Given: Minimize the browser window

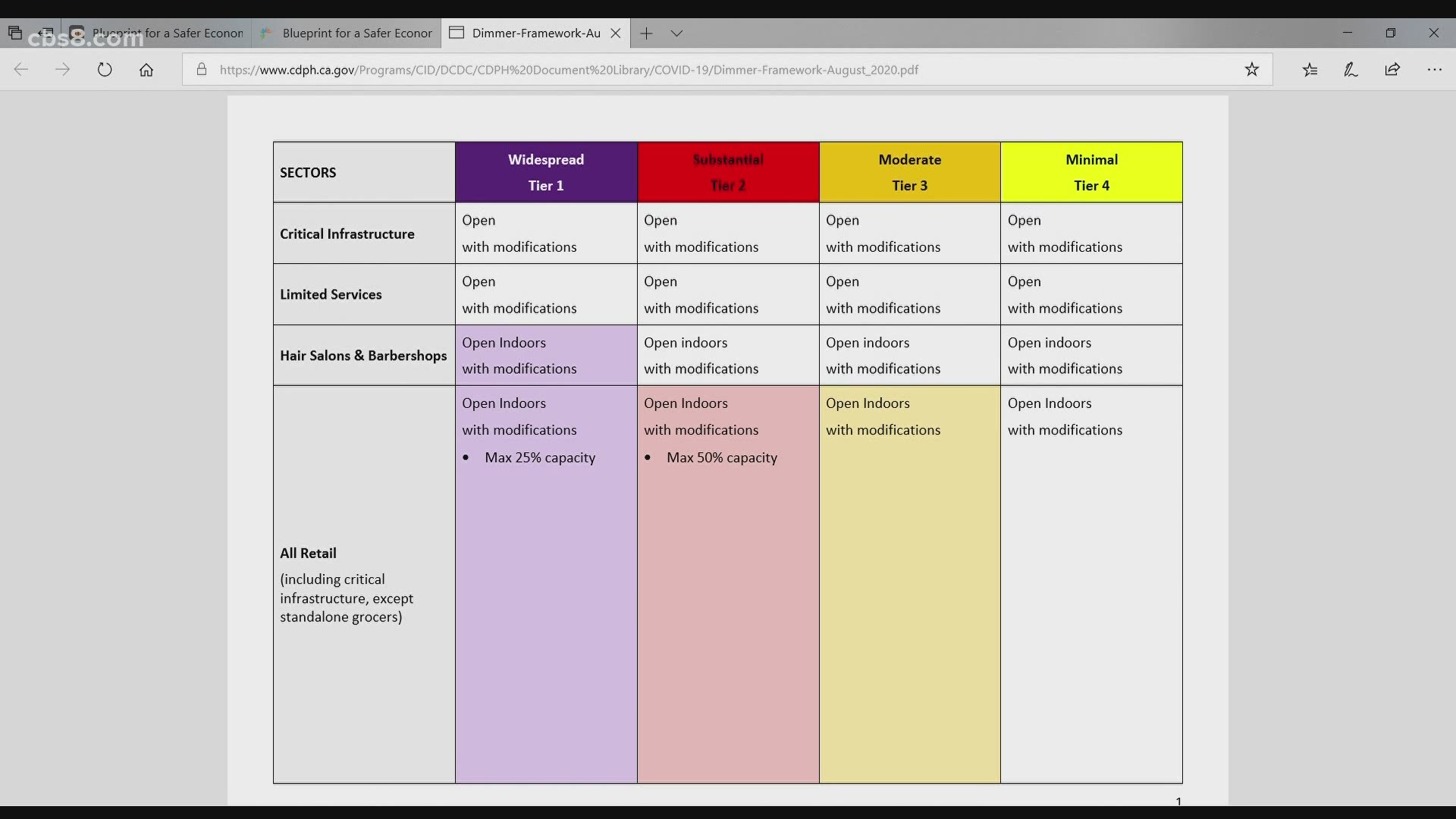Looking at the screenshot, I should [x=1348, y=33].
